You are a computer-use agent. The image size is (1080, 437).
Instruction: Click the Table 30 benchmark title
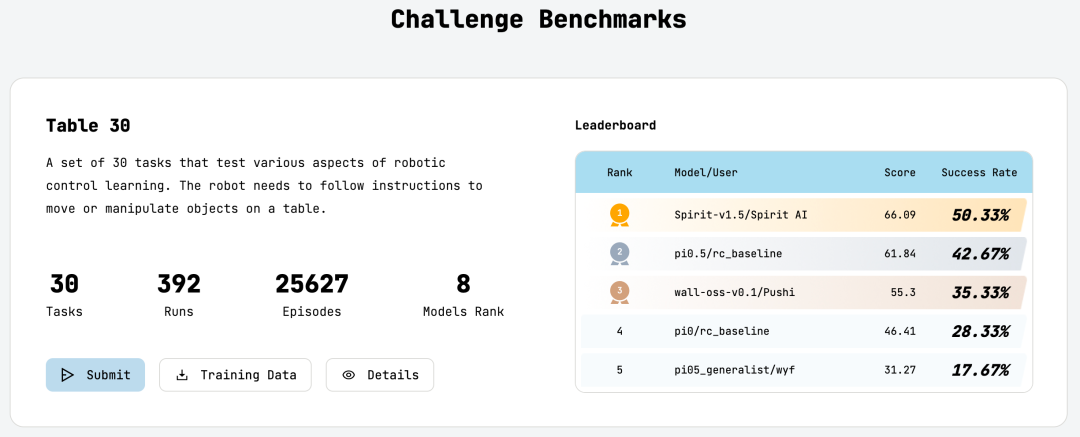pos(88,125)
